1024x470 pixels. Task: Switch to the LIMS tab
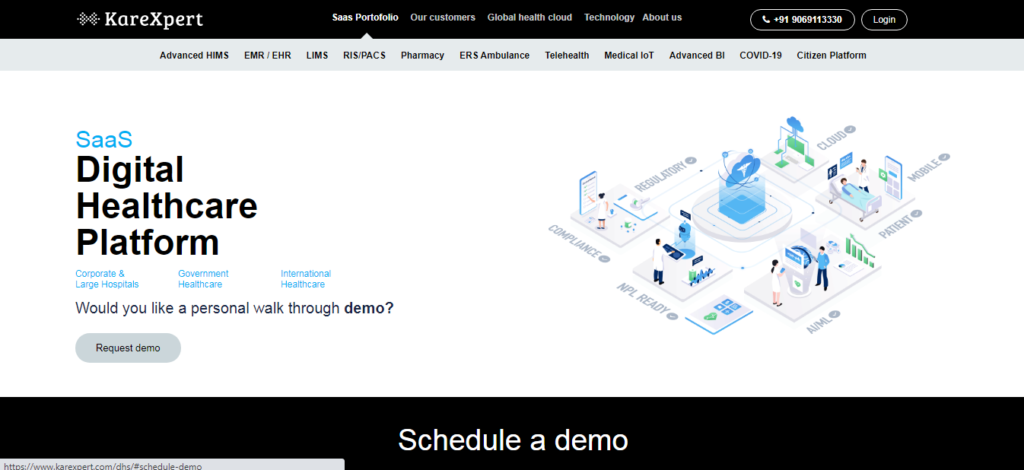[x=317, y=55]
